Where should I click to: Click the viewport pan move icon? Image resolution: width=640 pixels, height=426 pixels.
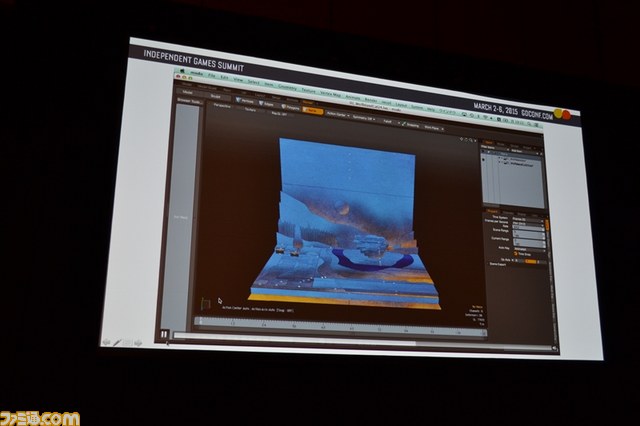click(x=462, y=139)
